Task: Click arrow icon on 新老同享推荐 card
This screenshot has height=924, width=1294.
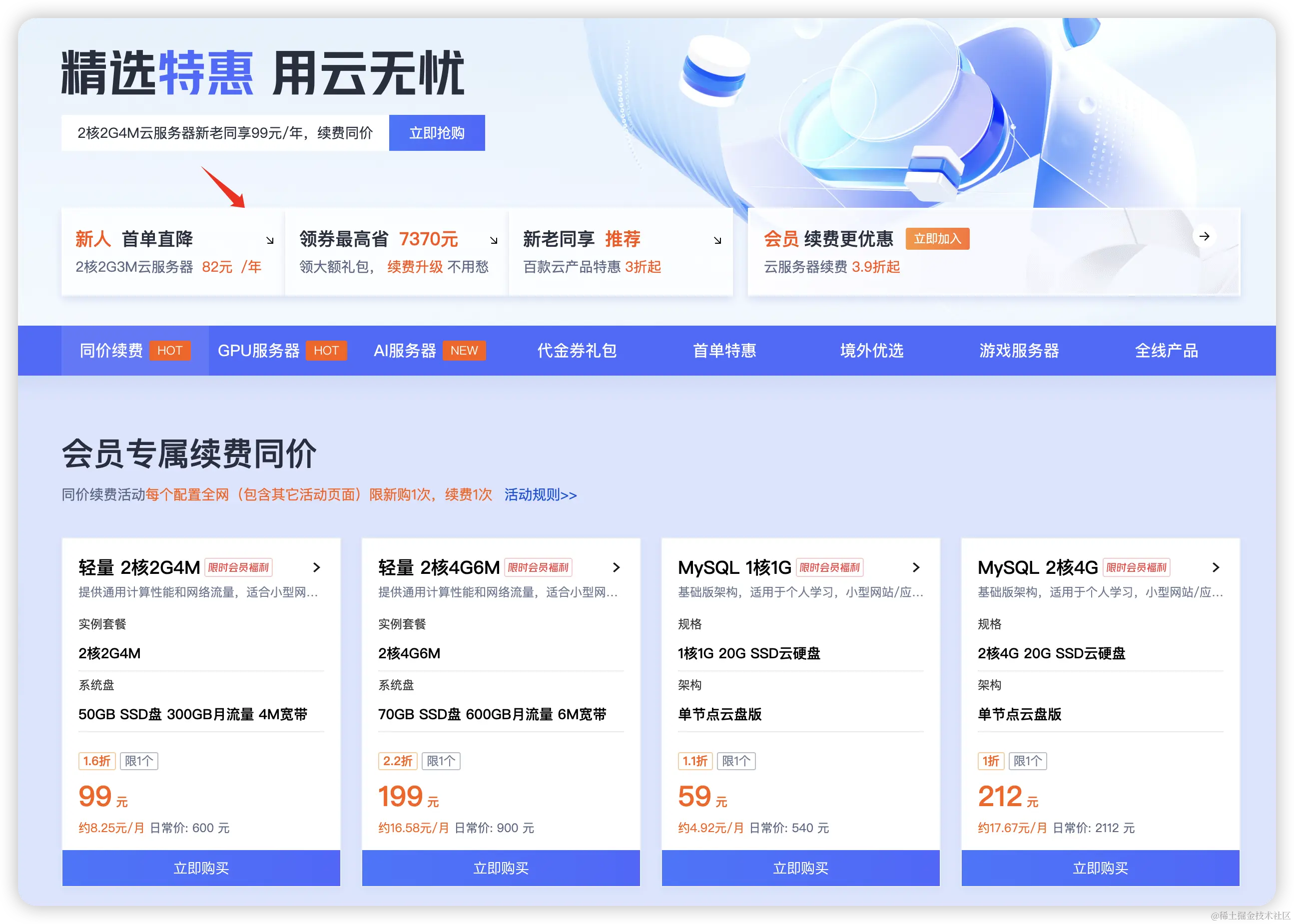Action: (717, 241)
